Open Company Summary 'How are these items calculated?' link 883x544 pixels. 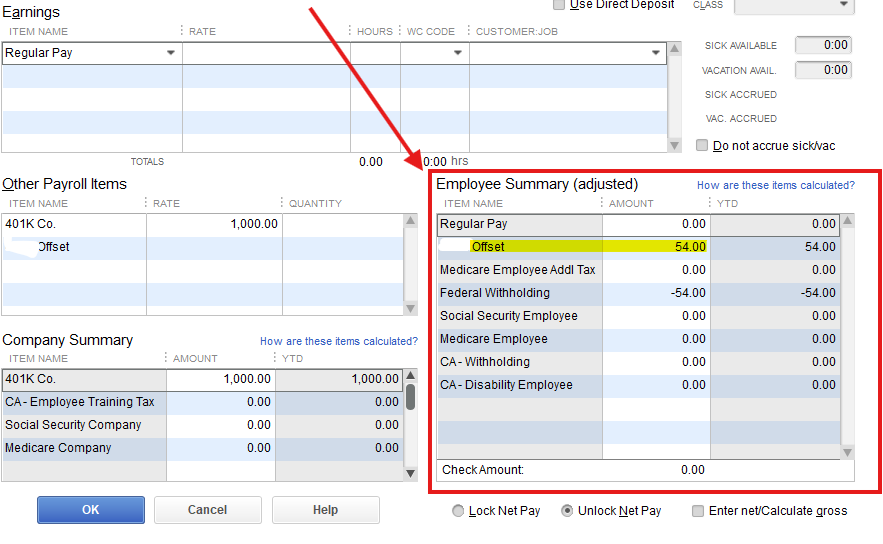pyautogui.click(x=338, y=341)
